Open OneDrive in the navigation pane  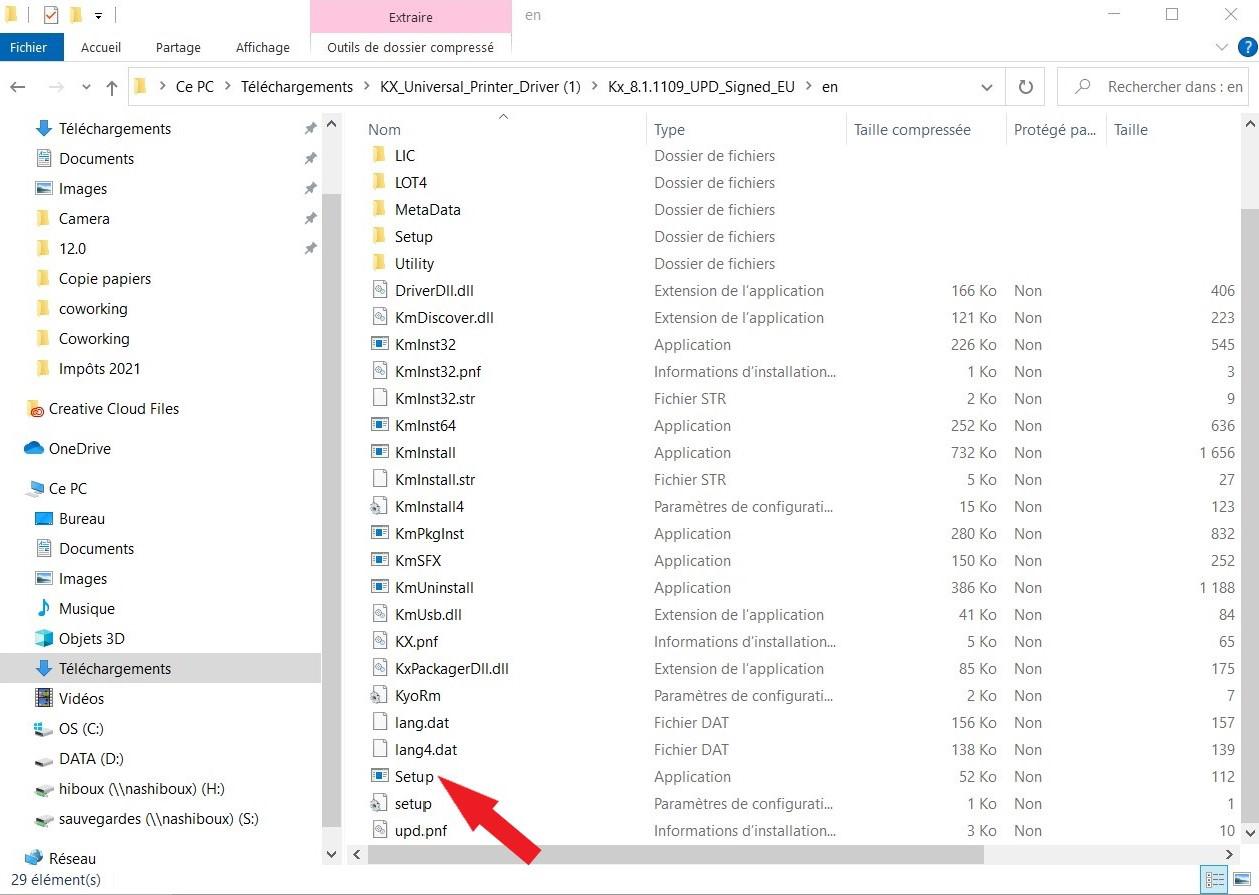click(79, 449)
